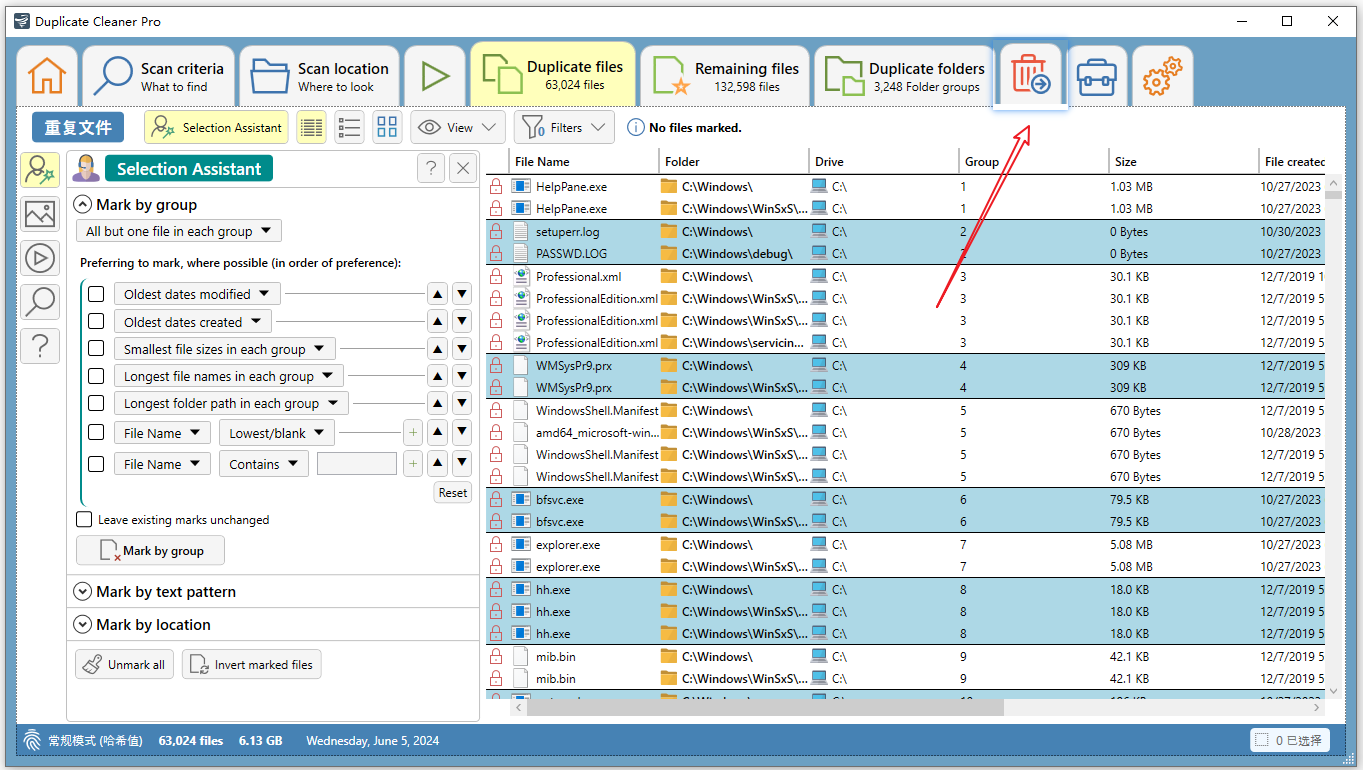Open sidebar question mark help icon
The image size is (1363, 770).
coord(39,346)
